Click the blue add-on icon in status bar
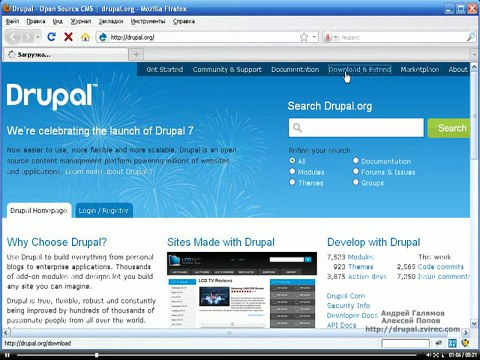This screenshot has height=360, width=480. coord(452,343)
